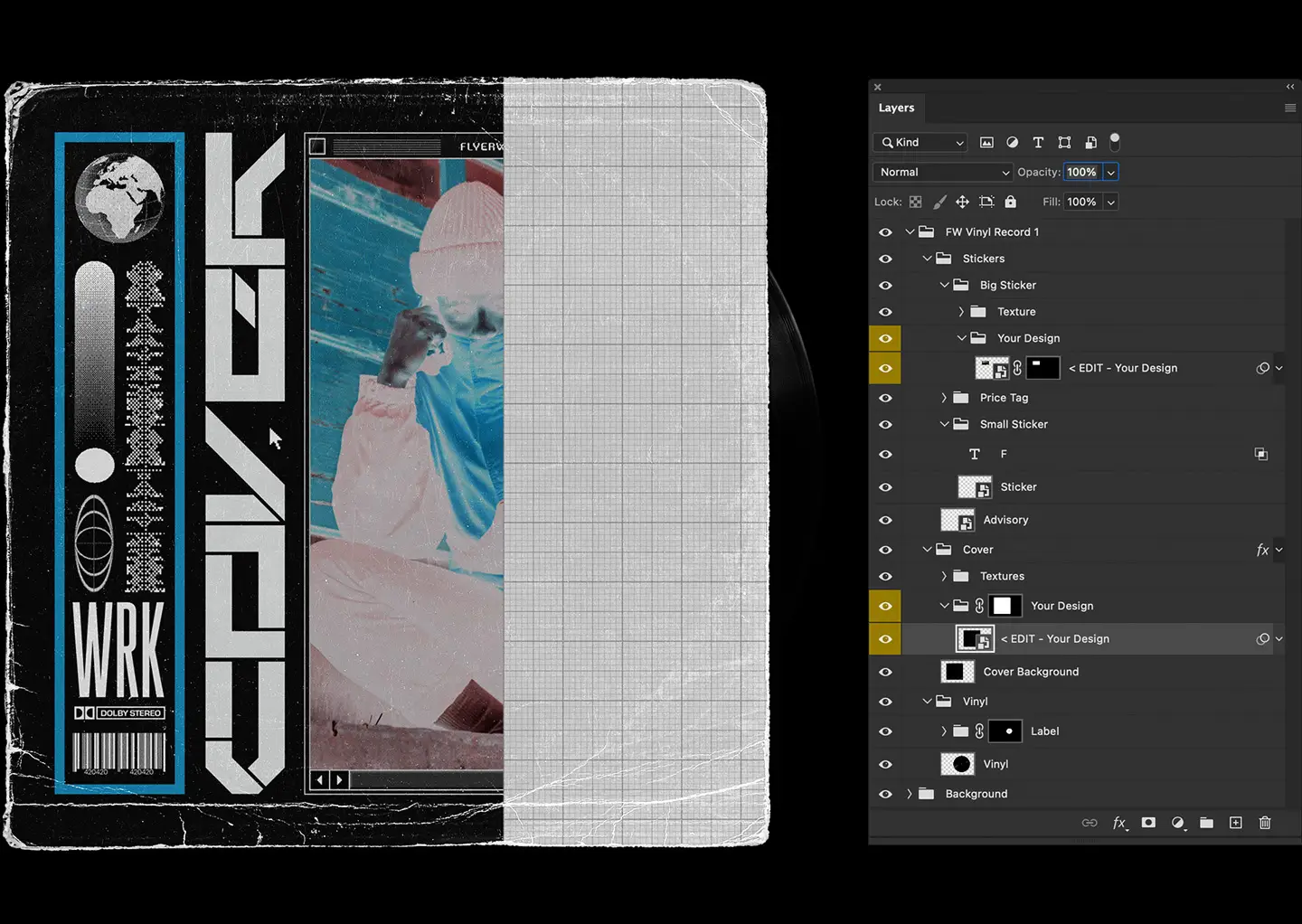
Task: Switch to the Layers tab
Action: pos(896,108)
